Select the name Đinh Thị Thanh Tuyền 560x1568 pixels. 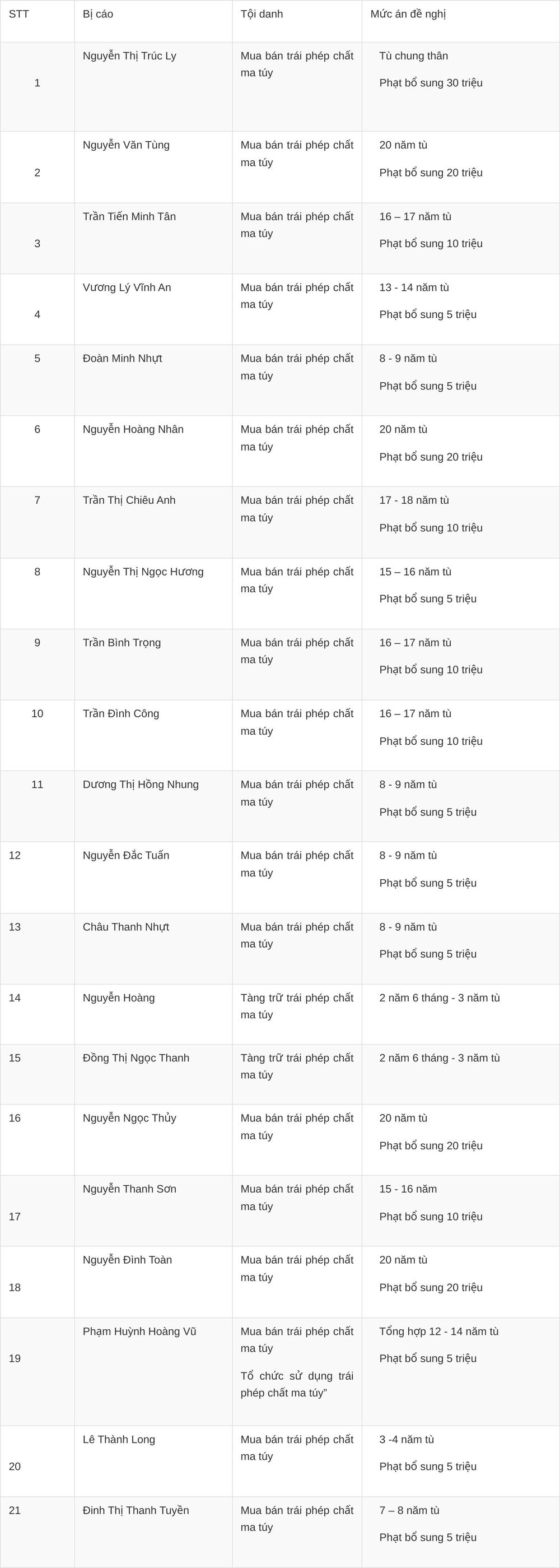point(136,1510)
